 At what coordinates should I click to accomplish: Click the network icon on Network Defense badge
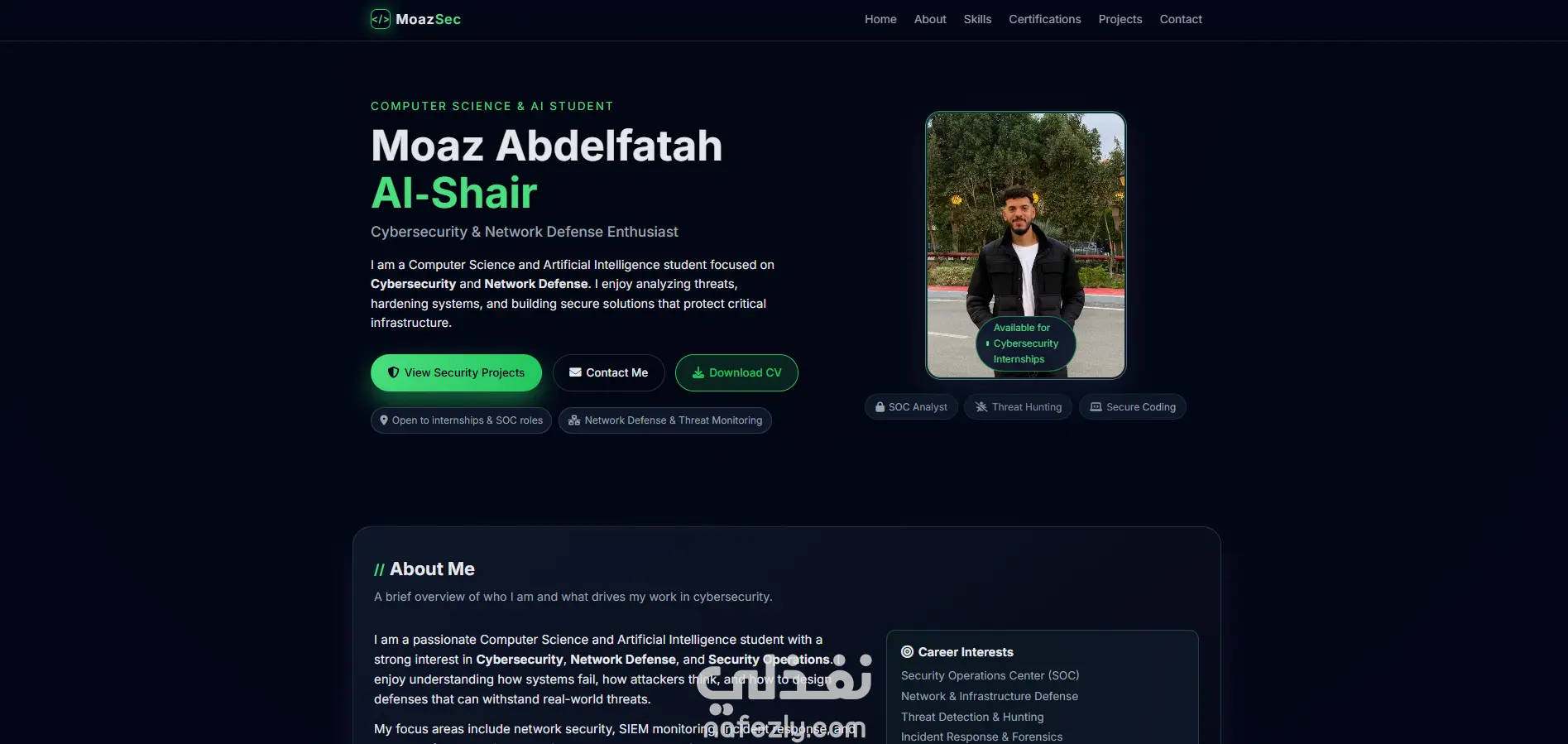(x=574, y=420)
